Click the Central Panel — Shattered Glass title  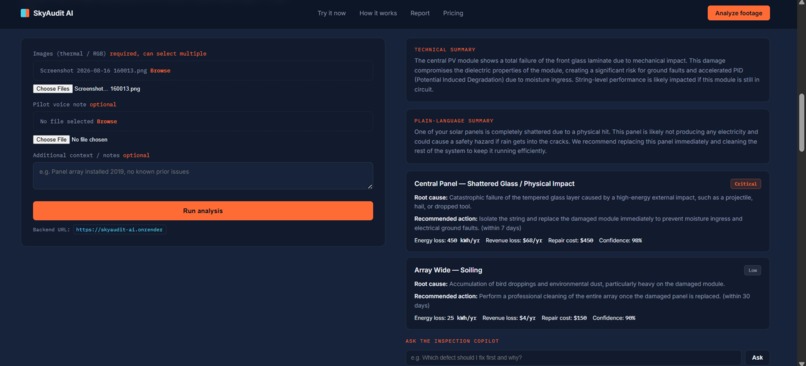pyautogui.click(x=494, y=184)
